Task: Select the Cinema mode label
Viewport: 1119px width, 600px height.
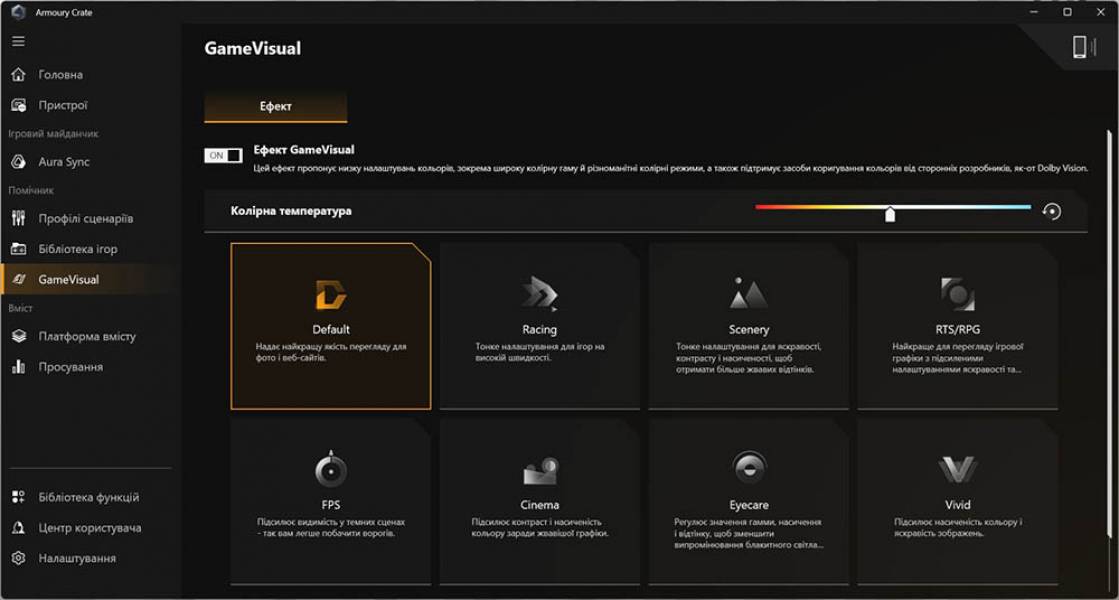Action: pos(540,504)
